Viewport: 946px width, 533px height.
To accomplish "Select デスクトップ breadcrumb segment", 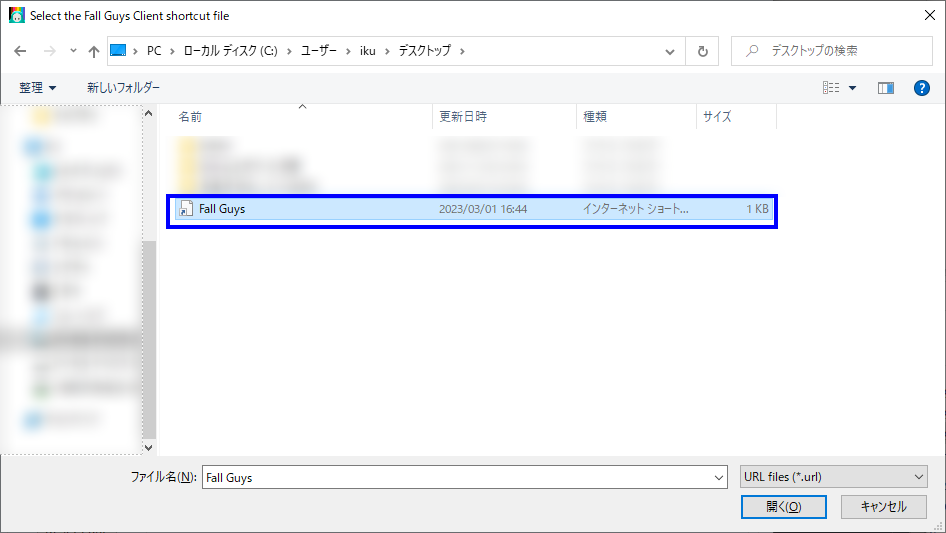I will pyautogui.click(x=425, y=51).
